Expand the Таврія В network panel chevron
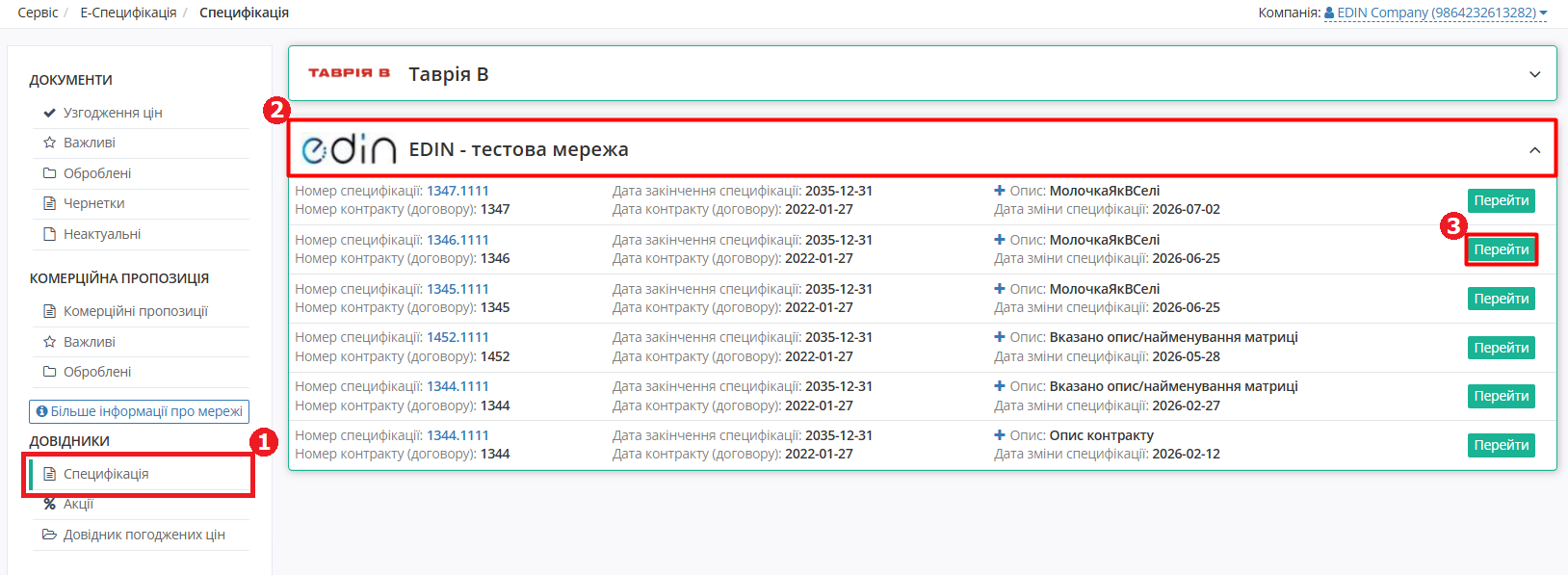 coord(1535,74)
